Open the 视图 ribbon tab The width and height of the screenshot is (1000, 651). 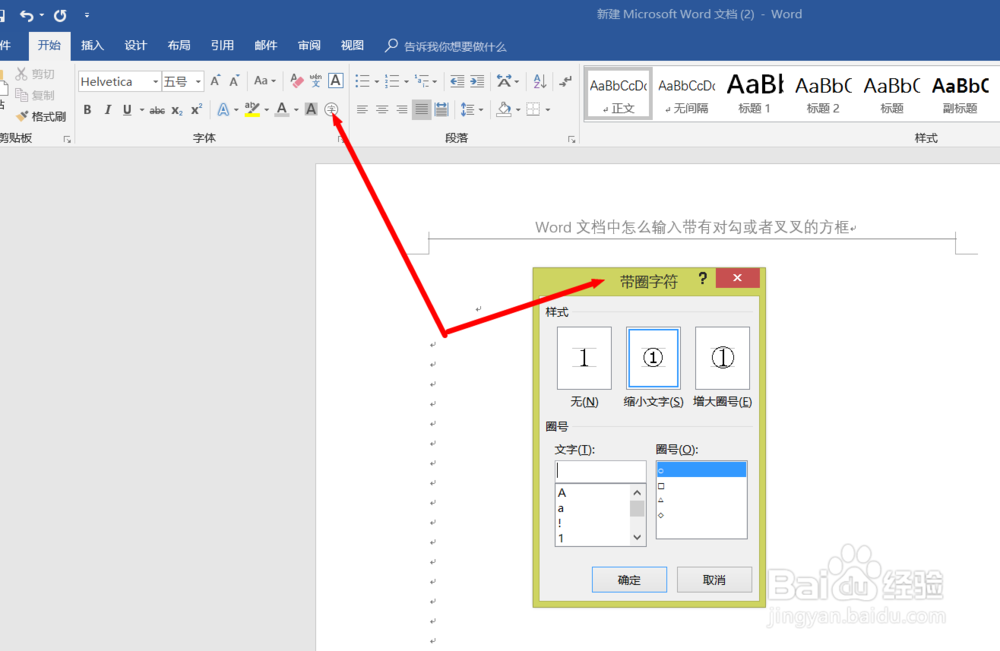(x=352, y=45)
